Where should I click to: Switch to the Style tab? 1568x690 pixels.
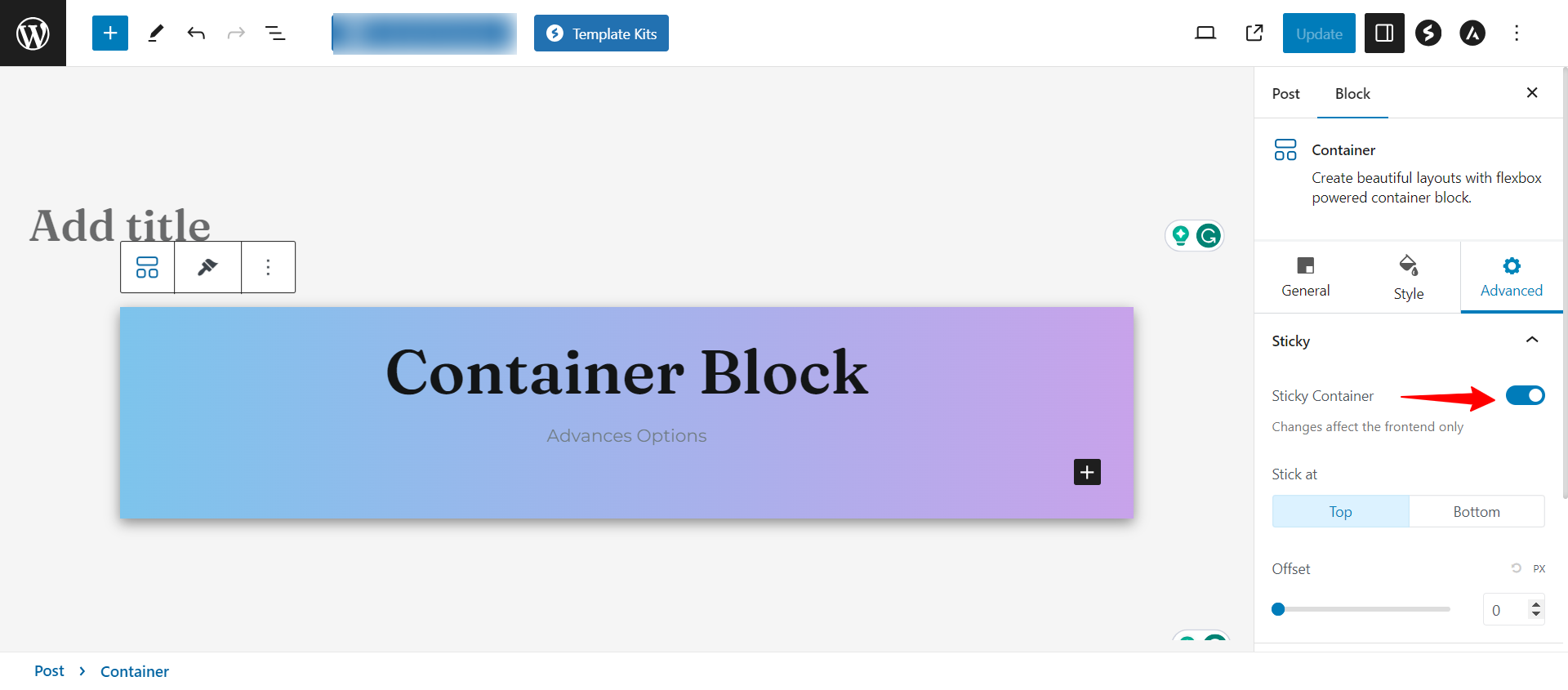pyautogui.click(x=1408, y=277)
